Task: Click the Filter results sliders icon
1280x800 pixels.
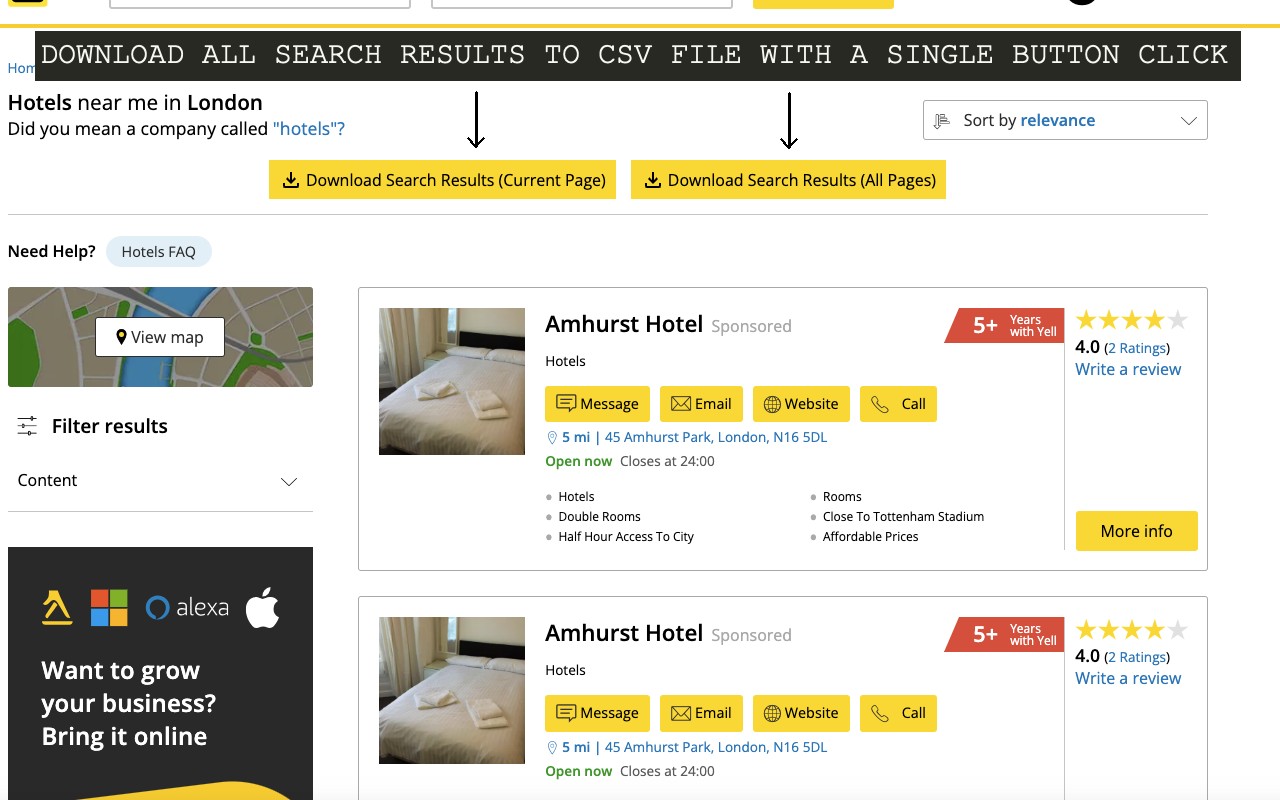Action: [x=27, y=426]
